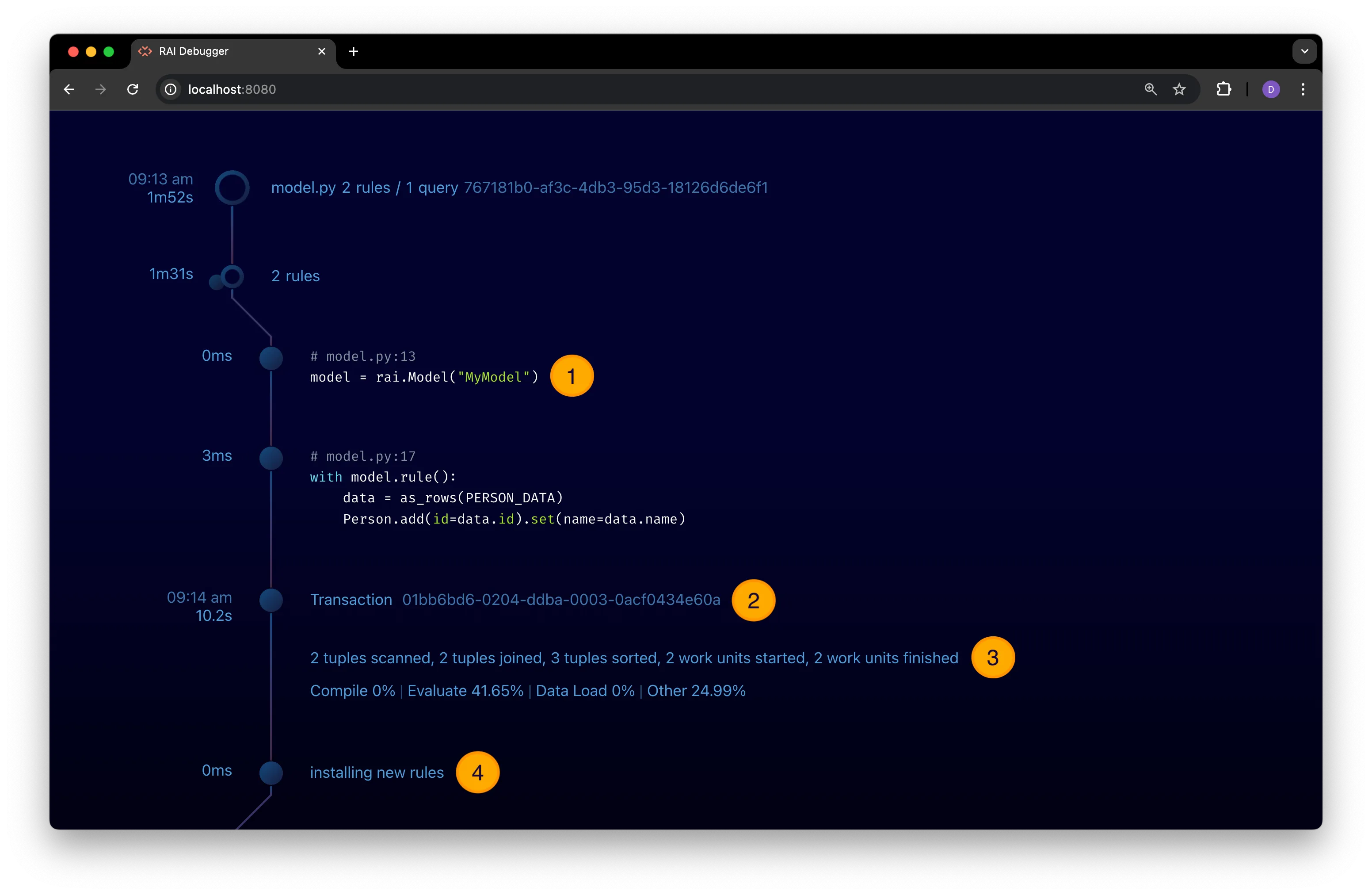The height and width of the screenshot is (895, 1372).
Task: Click the installing new rules timeline node
Action: pos(271,773)
